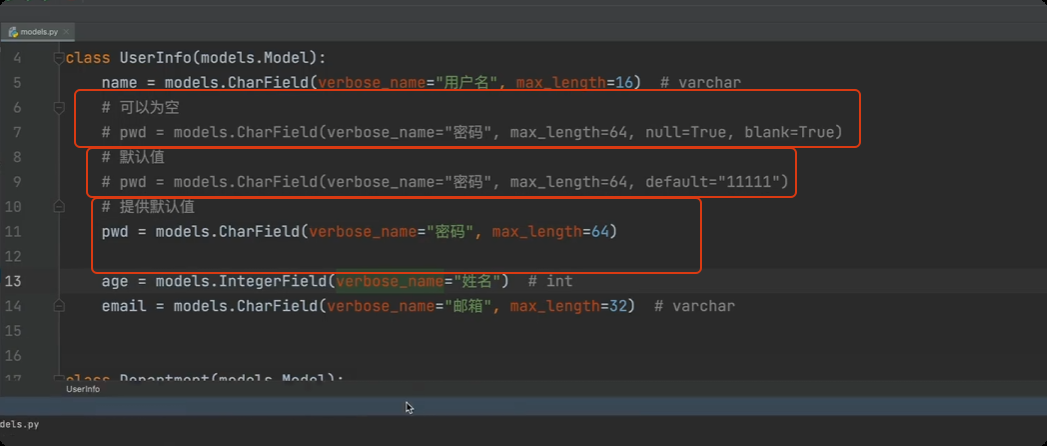The width and height of the screenshot is (1047, 446).
Task: Click the comment # 提供默认值
Action: click(148, 207)
